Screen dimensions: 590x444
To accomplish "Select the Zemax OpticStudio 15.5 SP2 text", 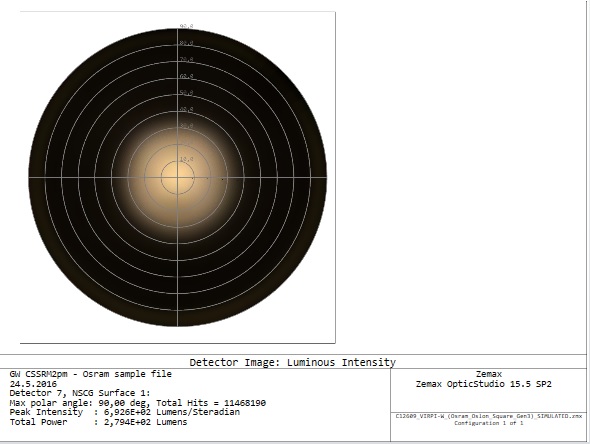I will (x=484, y=384).
